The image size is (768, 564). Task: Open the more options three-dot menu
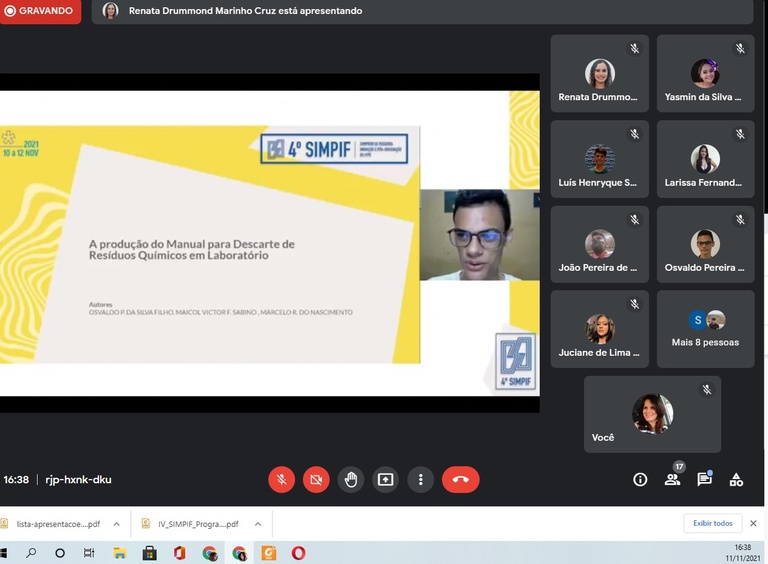(x=421, y=480)
